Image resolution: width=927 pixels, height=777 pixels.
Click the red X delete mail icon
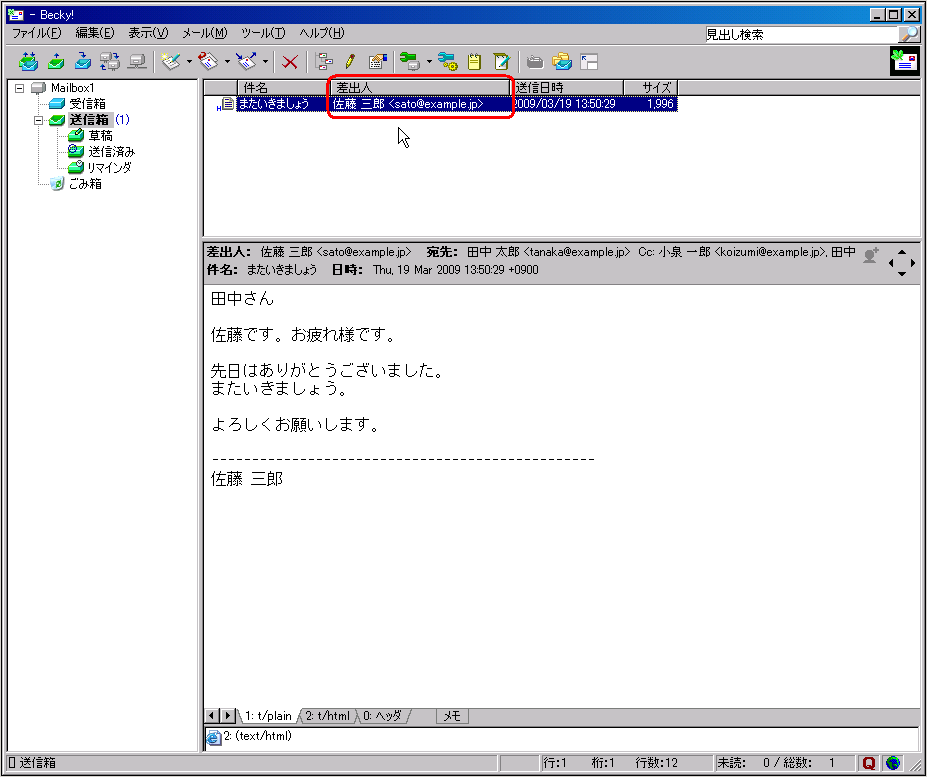tap(290, 62)
